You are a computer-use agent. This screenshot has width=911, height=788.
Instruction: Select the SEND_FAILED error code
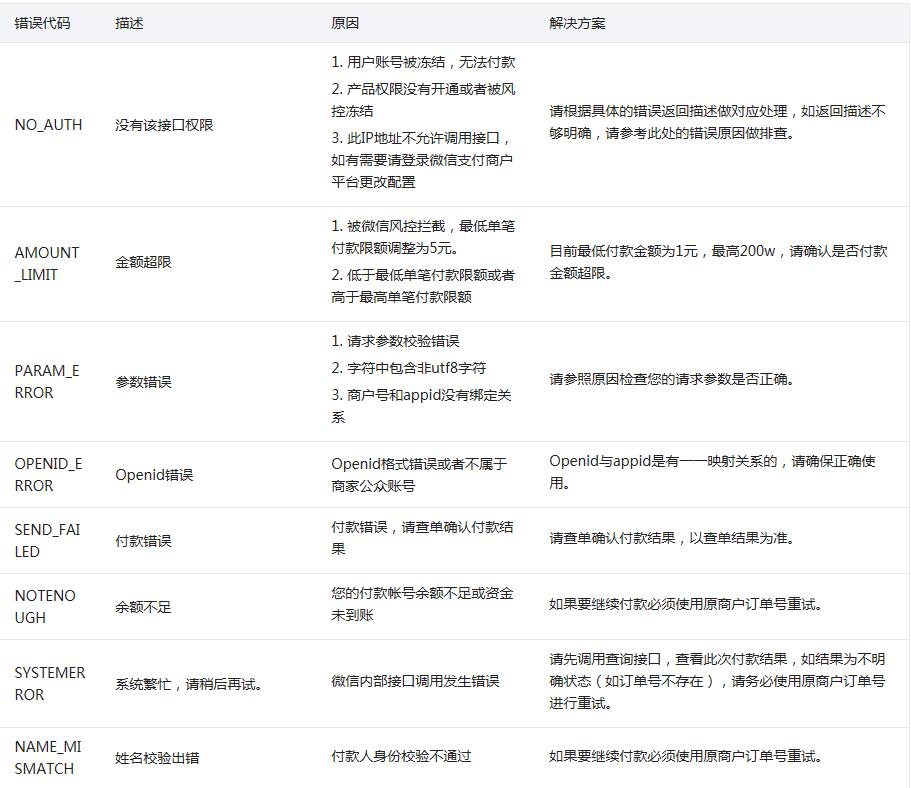(x=47, y=540)
